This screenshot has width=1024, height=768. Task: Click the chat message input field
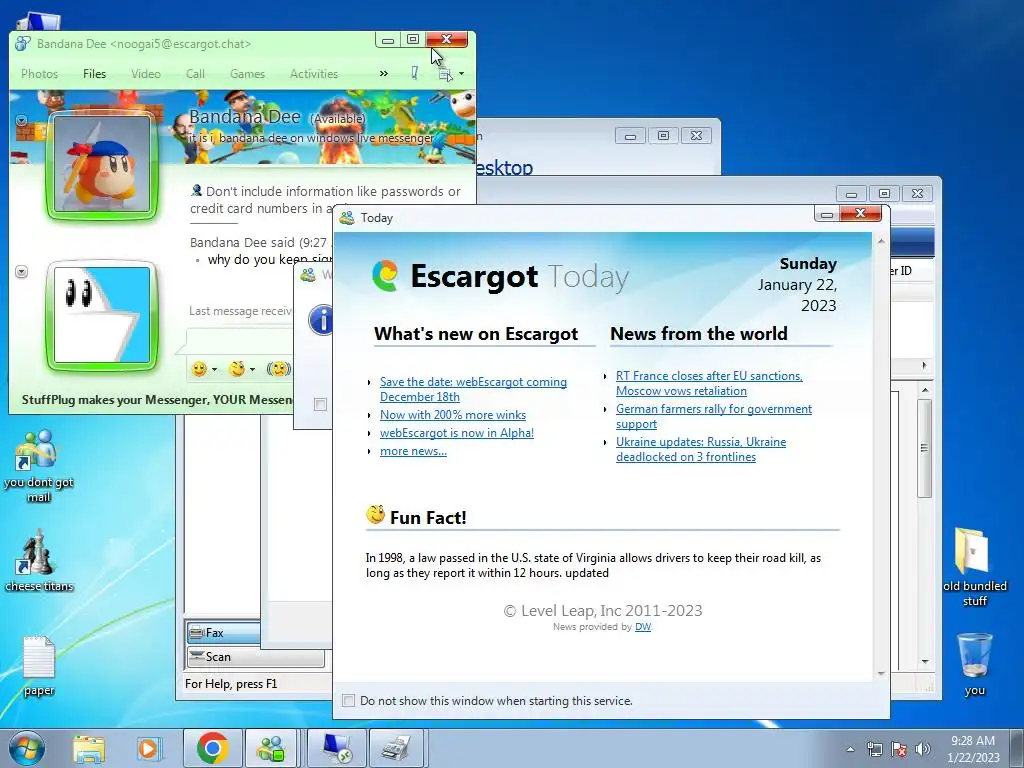pos(239,341)
